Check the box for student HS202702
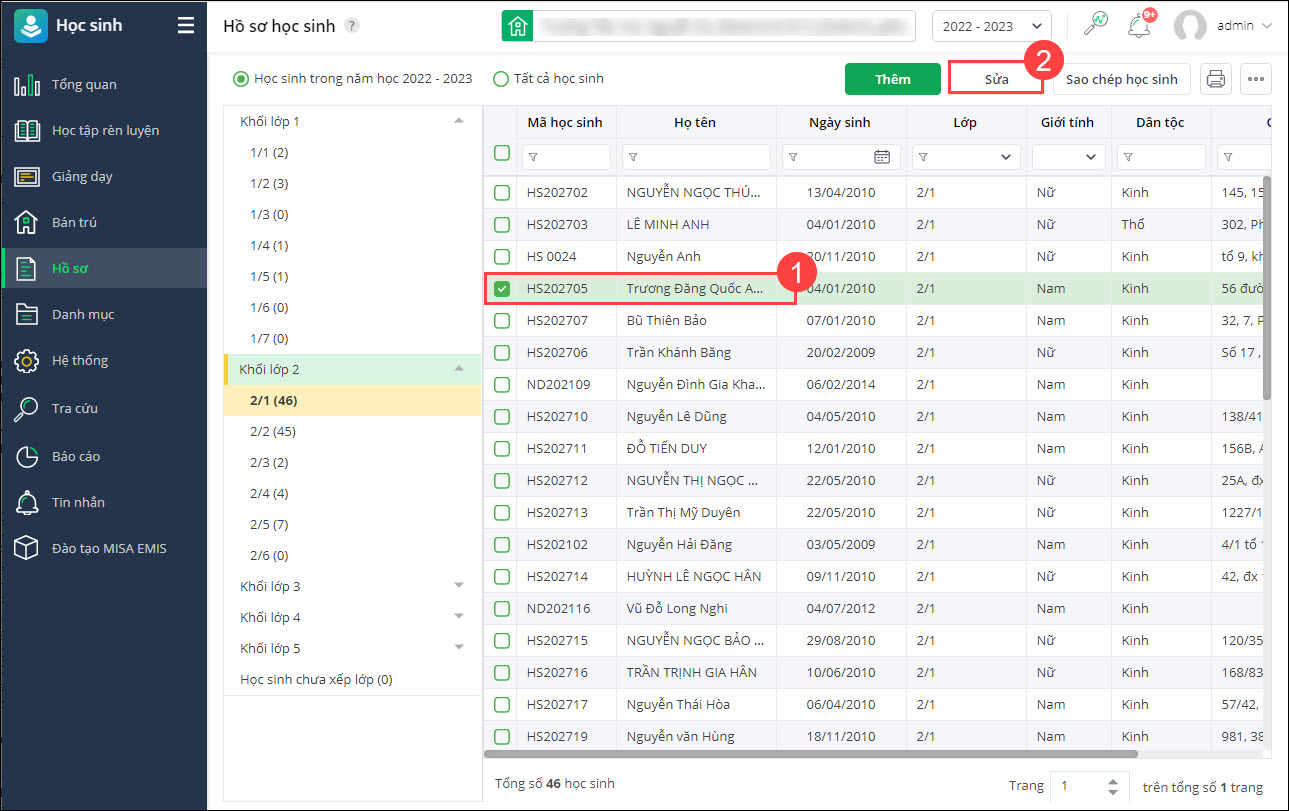The image size is (1289, 811). point(502,193)
